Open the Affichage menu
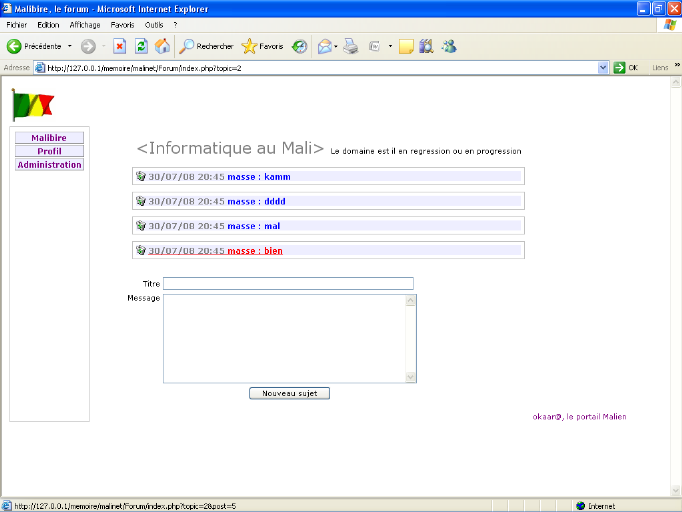The height and width of the screenshot is (512, 682). tap(85, 25)
